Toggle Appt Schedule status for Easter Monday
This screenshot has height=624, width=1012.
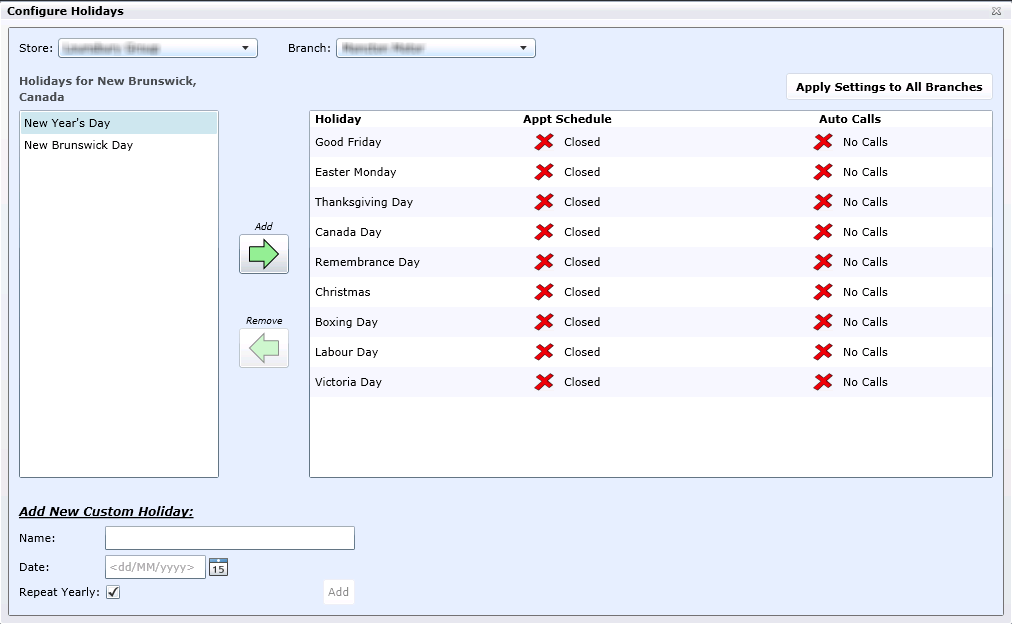pyautogui.click(x=544, y=172)
